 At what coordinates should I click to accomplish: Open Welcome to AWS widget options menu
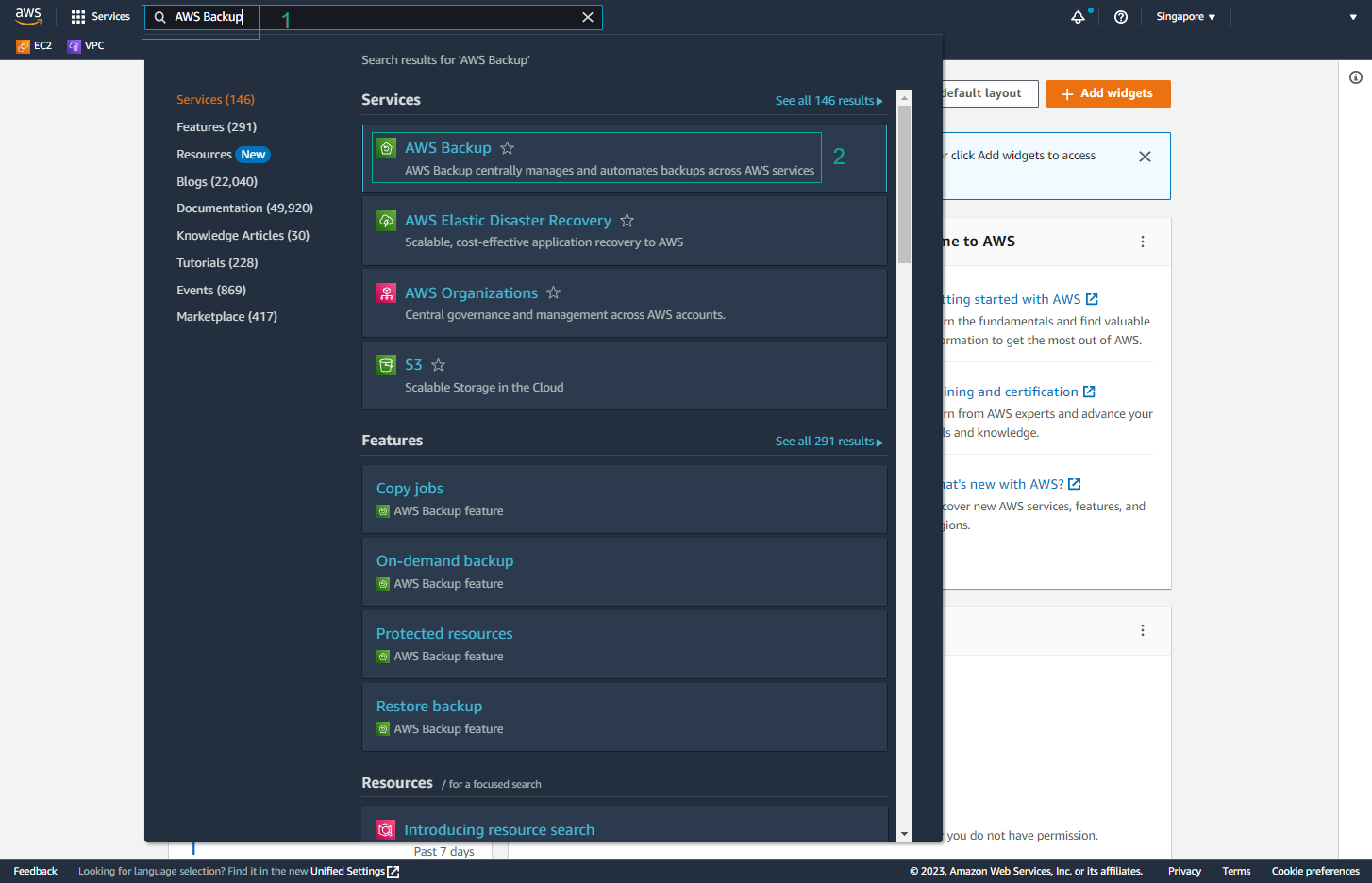1143,242
